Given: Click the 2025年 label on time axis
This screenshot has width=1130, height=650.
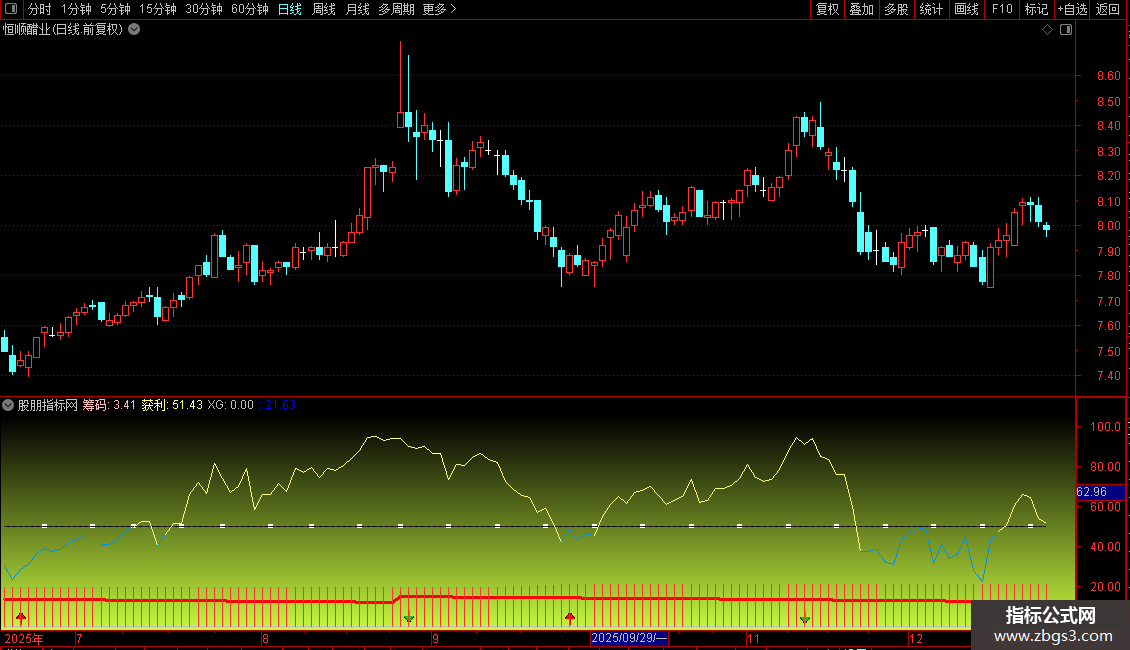Looking at the screenshot, I should click(24, 638).
